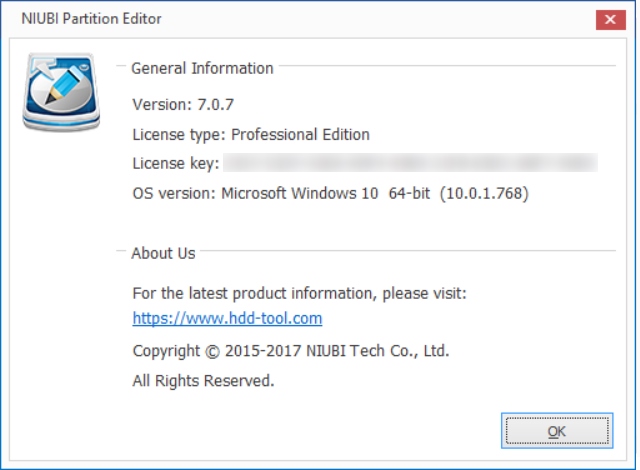Click the Copyright © 2015-2017 text
The width and height of the screenshot is (640, 470).
[x=217, y=351]
